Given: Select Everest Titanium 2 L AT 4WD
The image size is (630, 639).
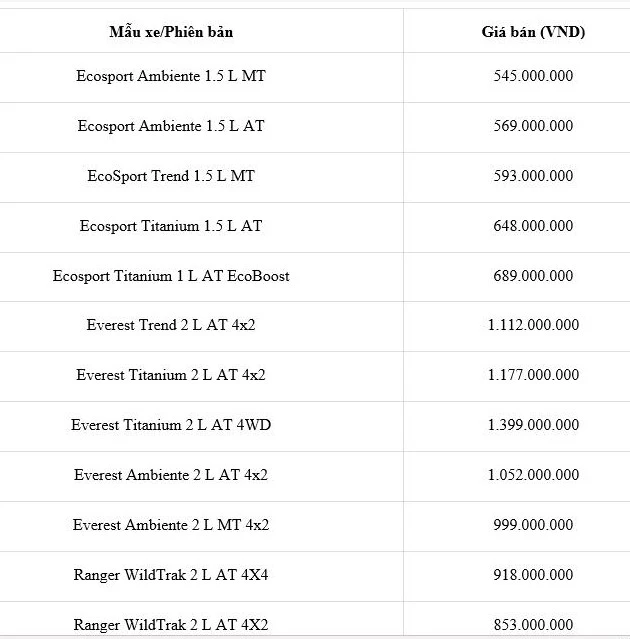Looking at the screenshot, I should click(x=171, y=426).
